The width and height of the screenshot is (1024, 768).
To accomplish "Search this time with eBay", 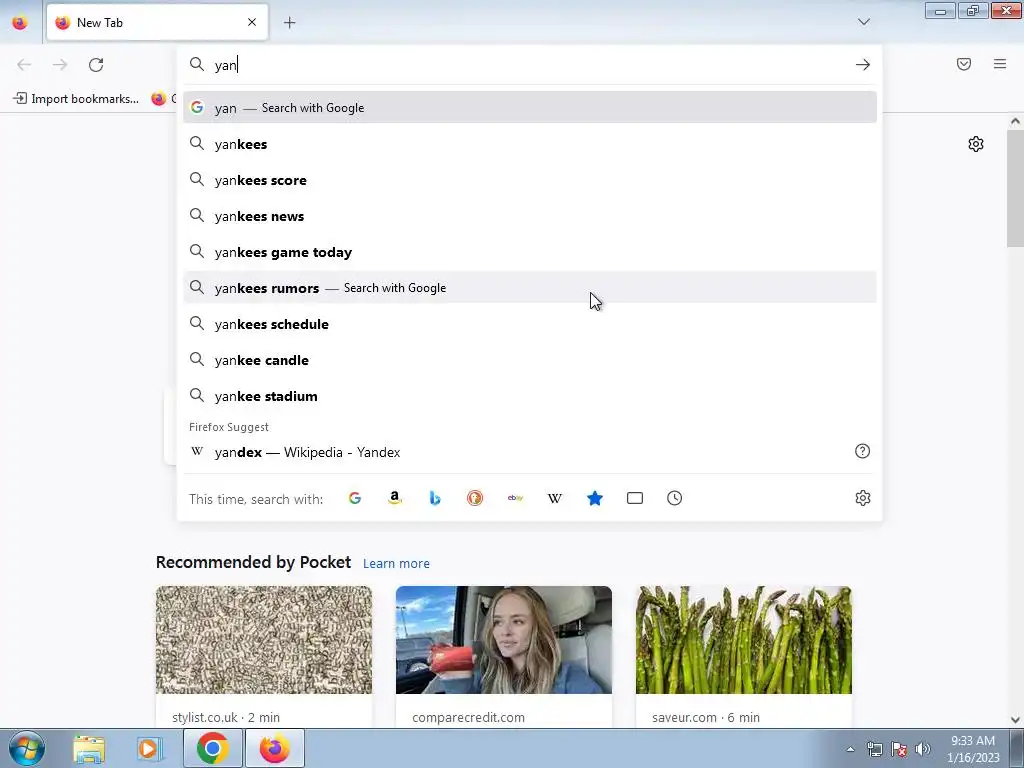I will 515,498.
